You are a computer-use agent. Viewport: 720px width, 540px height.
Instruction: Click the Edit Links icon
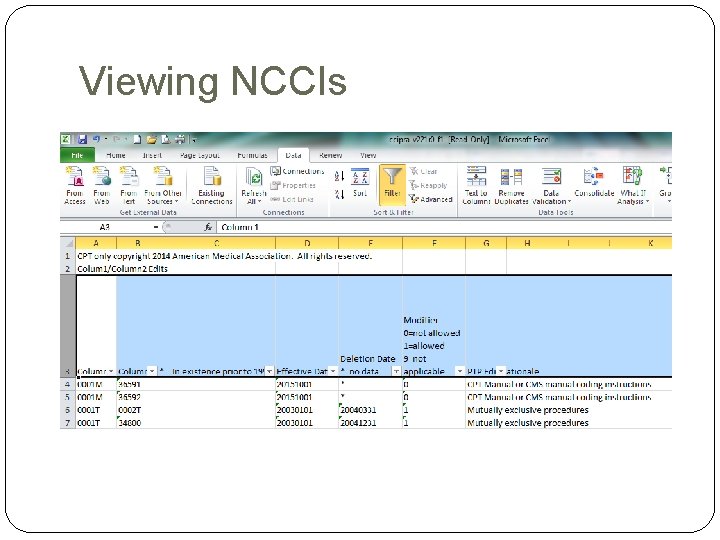click(275, 199)
